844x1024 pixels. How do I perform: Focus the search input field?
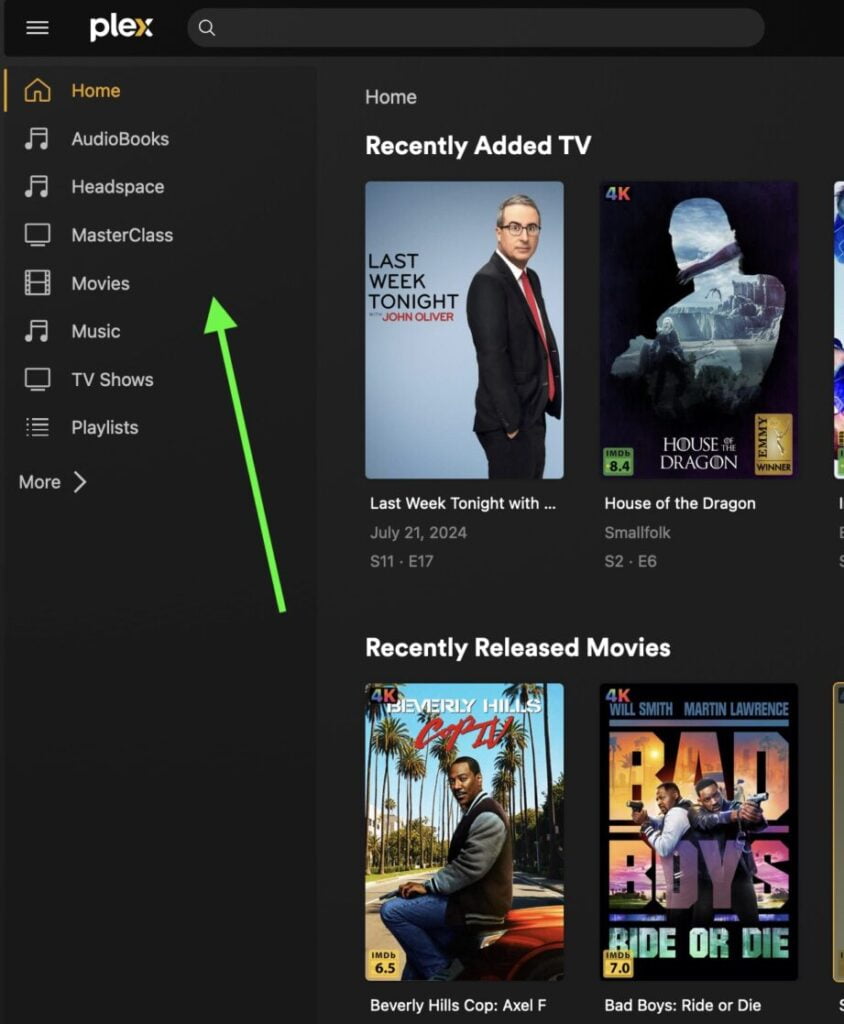pos(480,28)
